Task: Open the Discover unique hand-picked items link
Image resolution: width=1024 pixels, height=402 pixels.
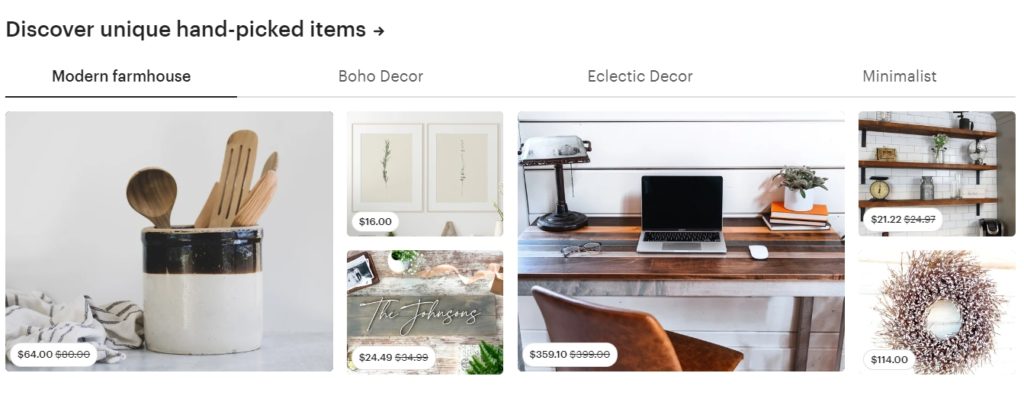Action: [195, 29]
